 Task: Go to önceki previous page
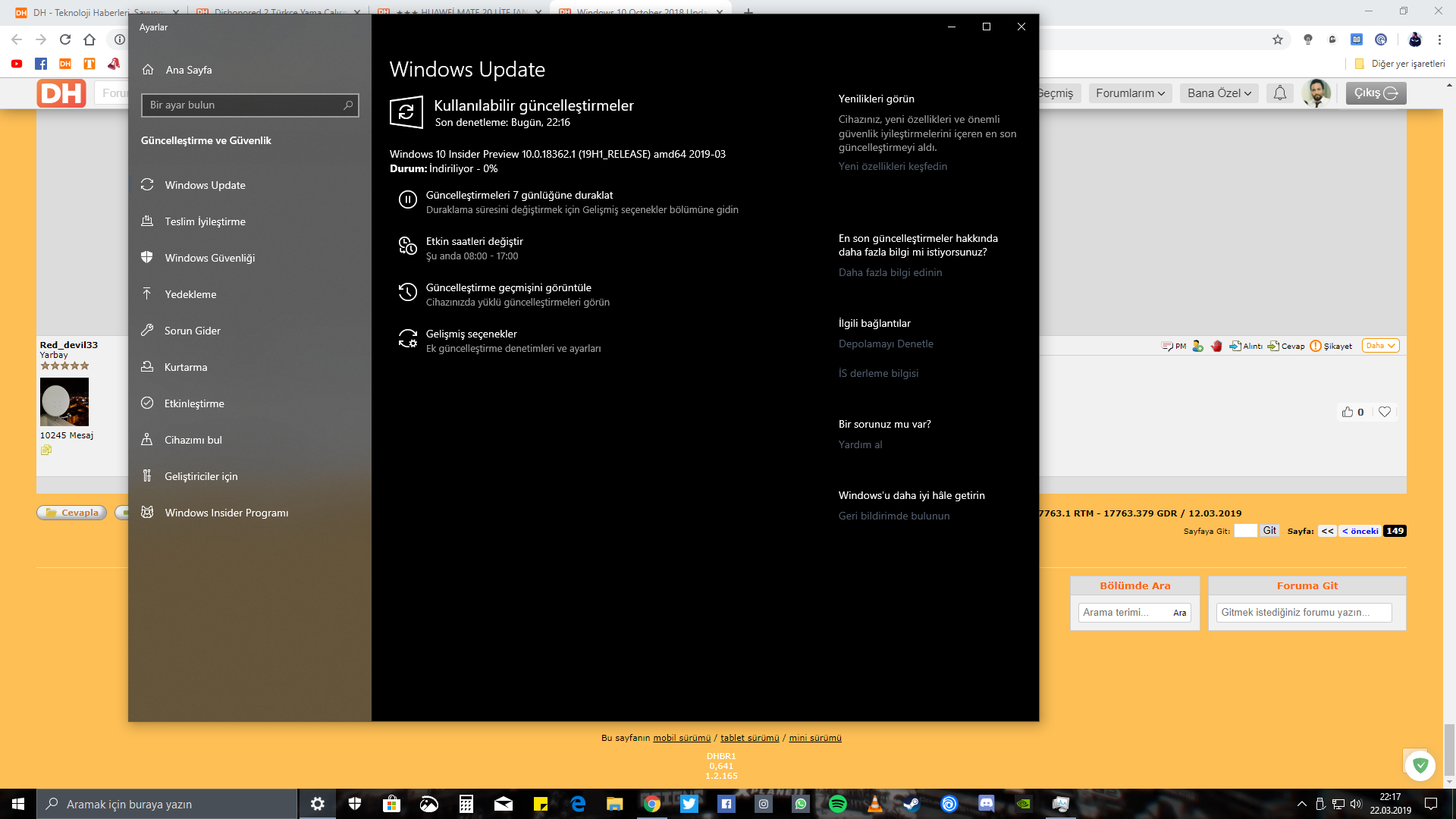click(1360, 531)
